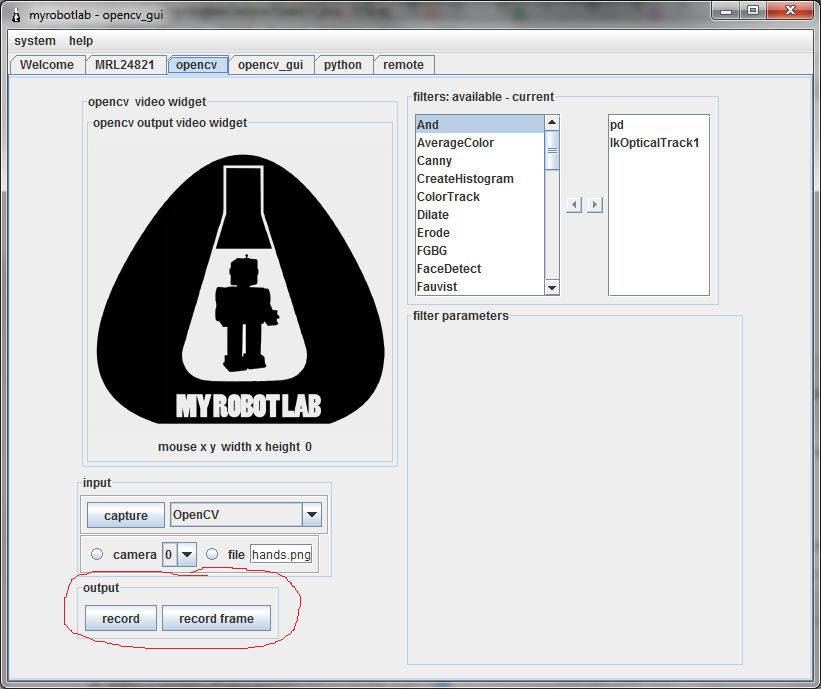
Task: Open the camera index dropdown
Action: tap(187, 554)
